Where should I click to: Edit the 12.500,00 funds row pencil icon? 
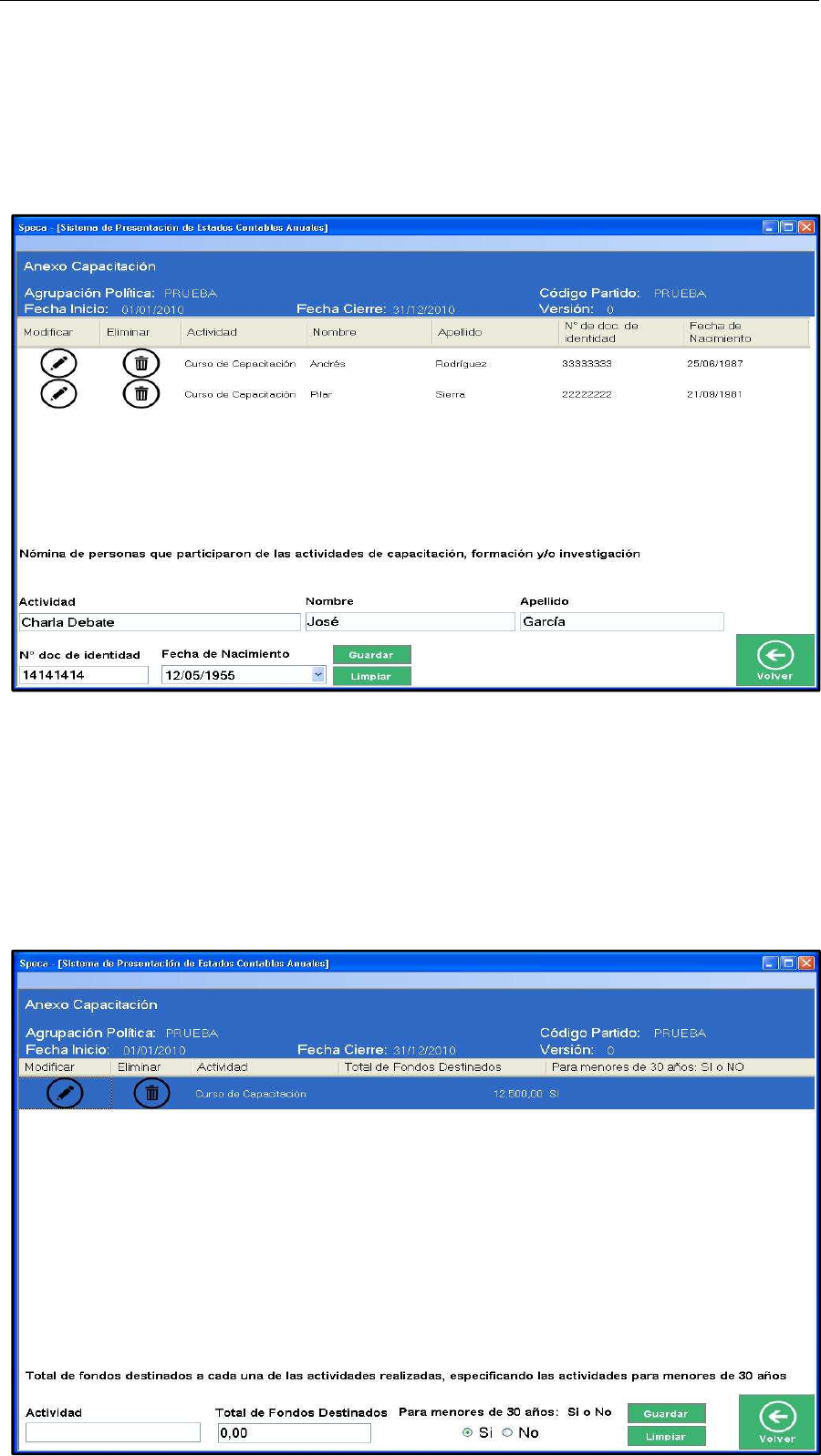click(65, 1092)
